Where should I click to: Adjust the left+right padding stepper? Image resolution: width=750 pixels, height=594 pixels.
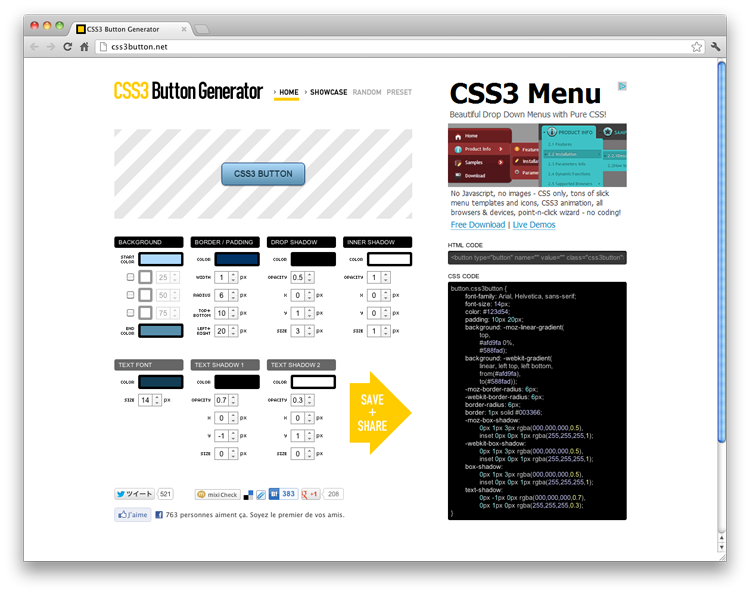233,331
